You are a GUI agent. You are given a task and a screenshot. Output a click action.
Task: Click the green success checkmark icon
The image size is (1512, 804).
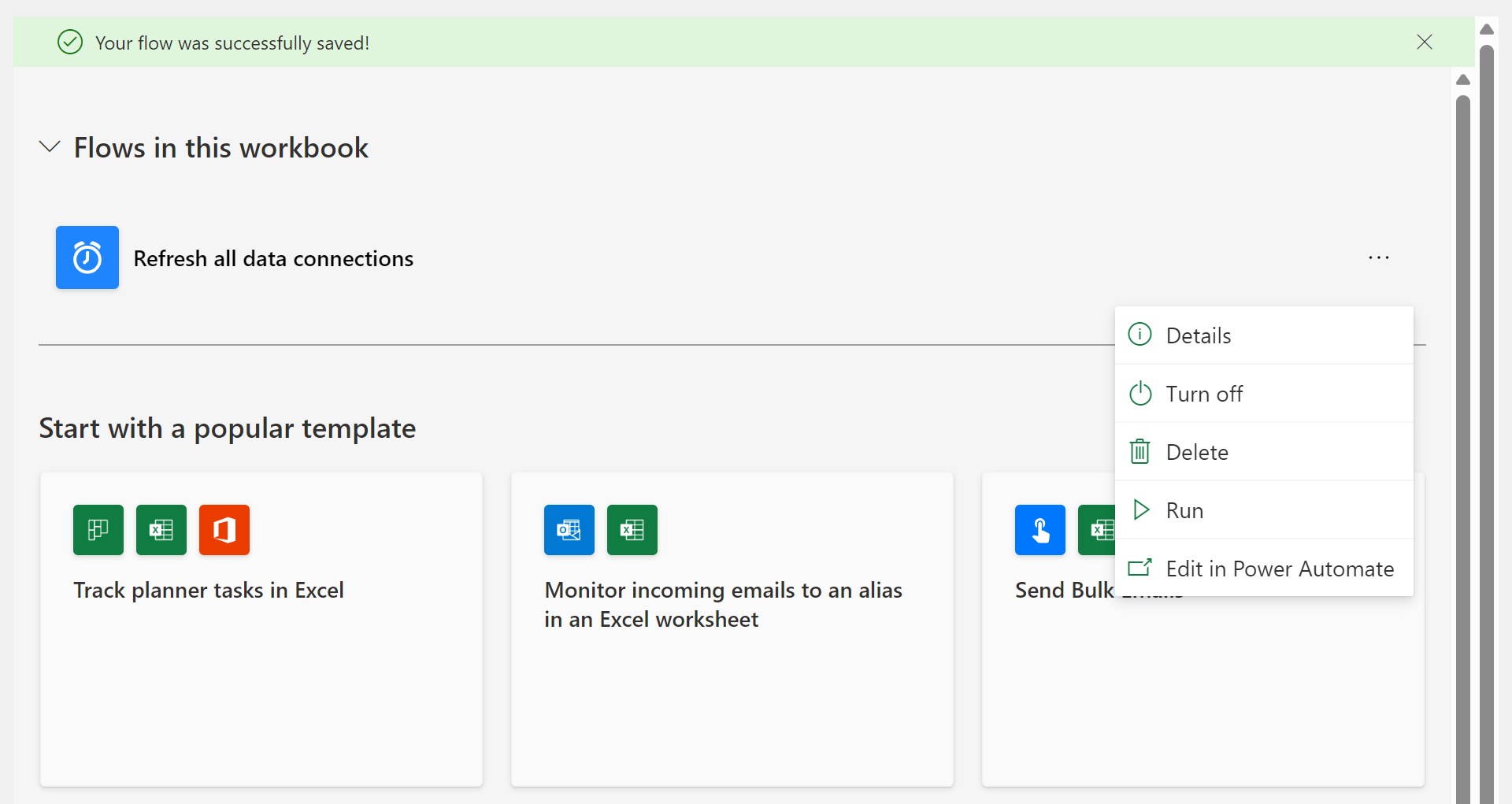click(x=70, y=43)
